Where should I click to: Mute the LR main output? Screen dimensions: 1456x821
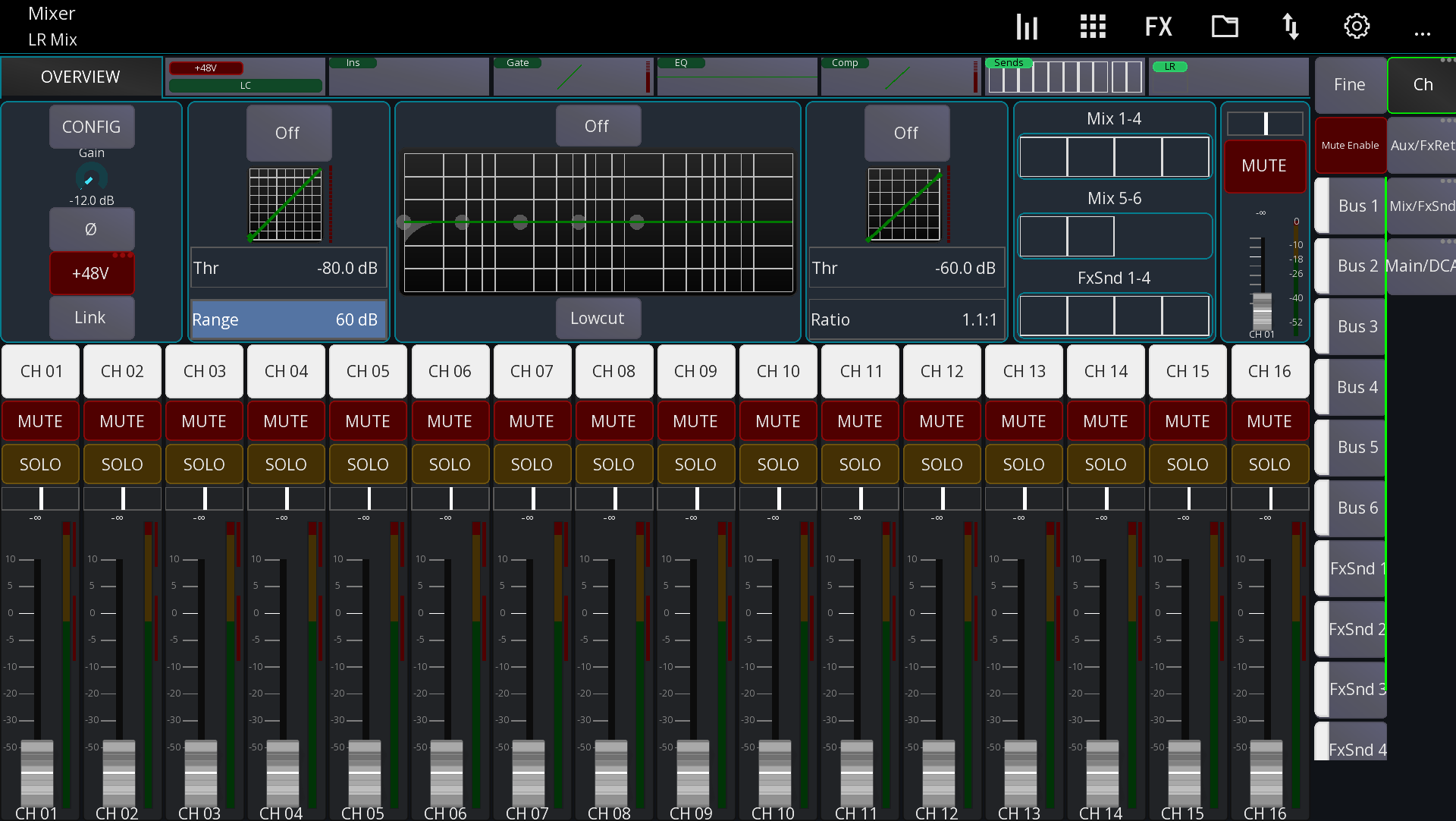(1265, 166)
